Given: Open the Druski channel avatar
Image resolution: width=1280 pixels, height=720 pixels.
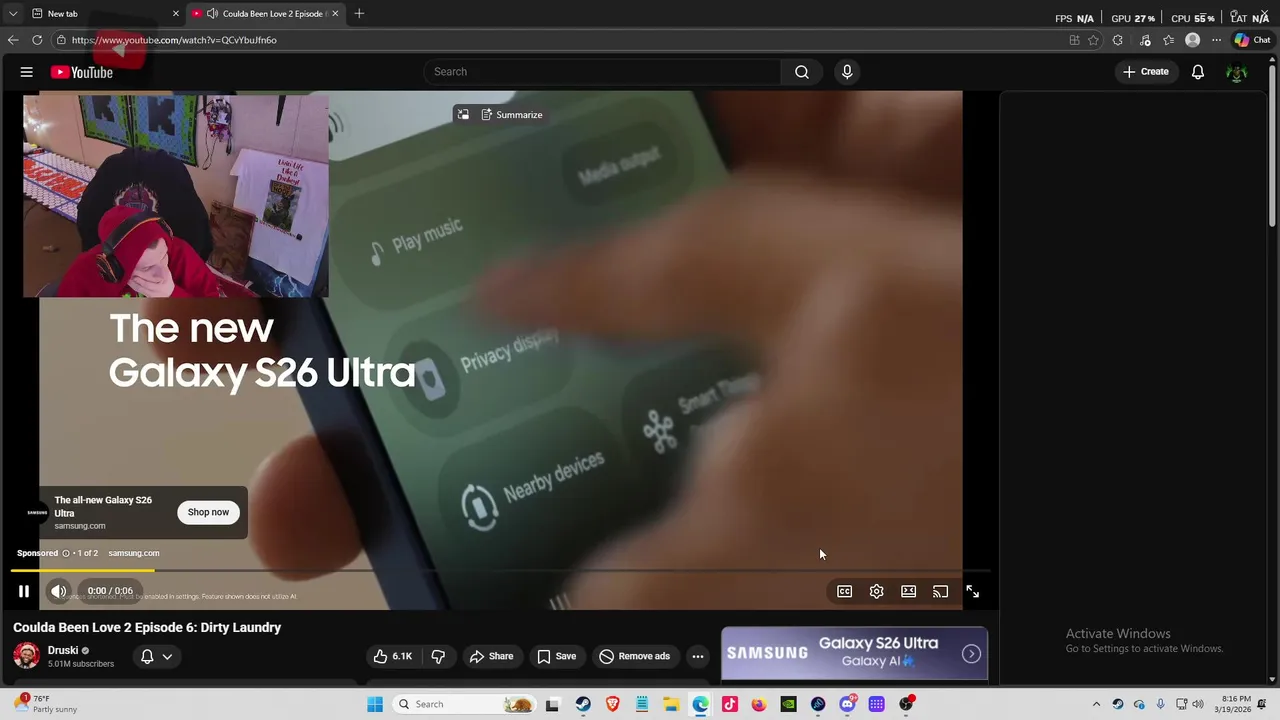Looking at the screenshot, I should point(27,656).
